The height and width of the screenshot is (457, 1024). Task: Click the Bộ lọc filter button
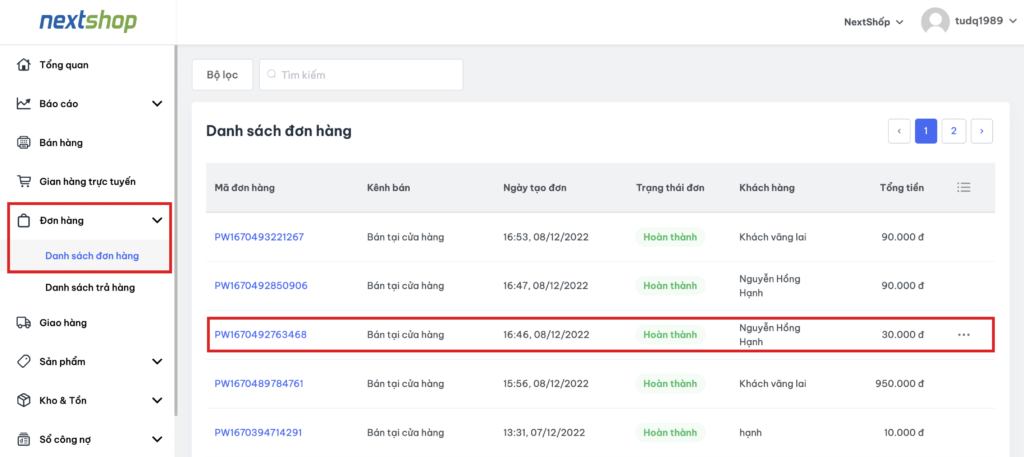click(x=222, y=75)
